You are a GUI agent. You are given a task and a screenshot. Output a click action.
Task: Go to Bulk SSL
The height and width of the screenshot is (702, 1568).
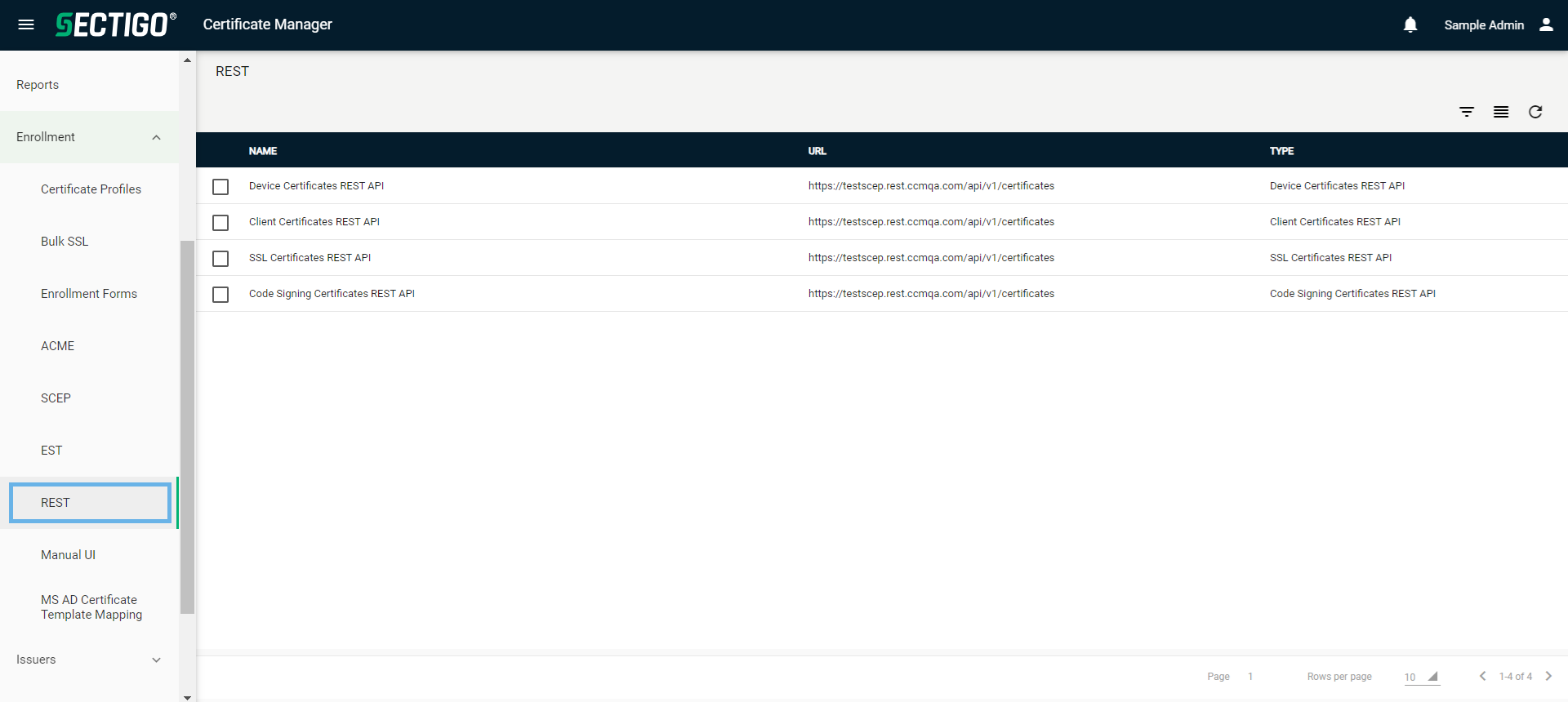click(65, 242)
